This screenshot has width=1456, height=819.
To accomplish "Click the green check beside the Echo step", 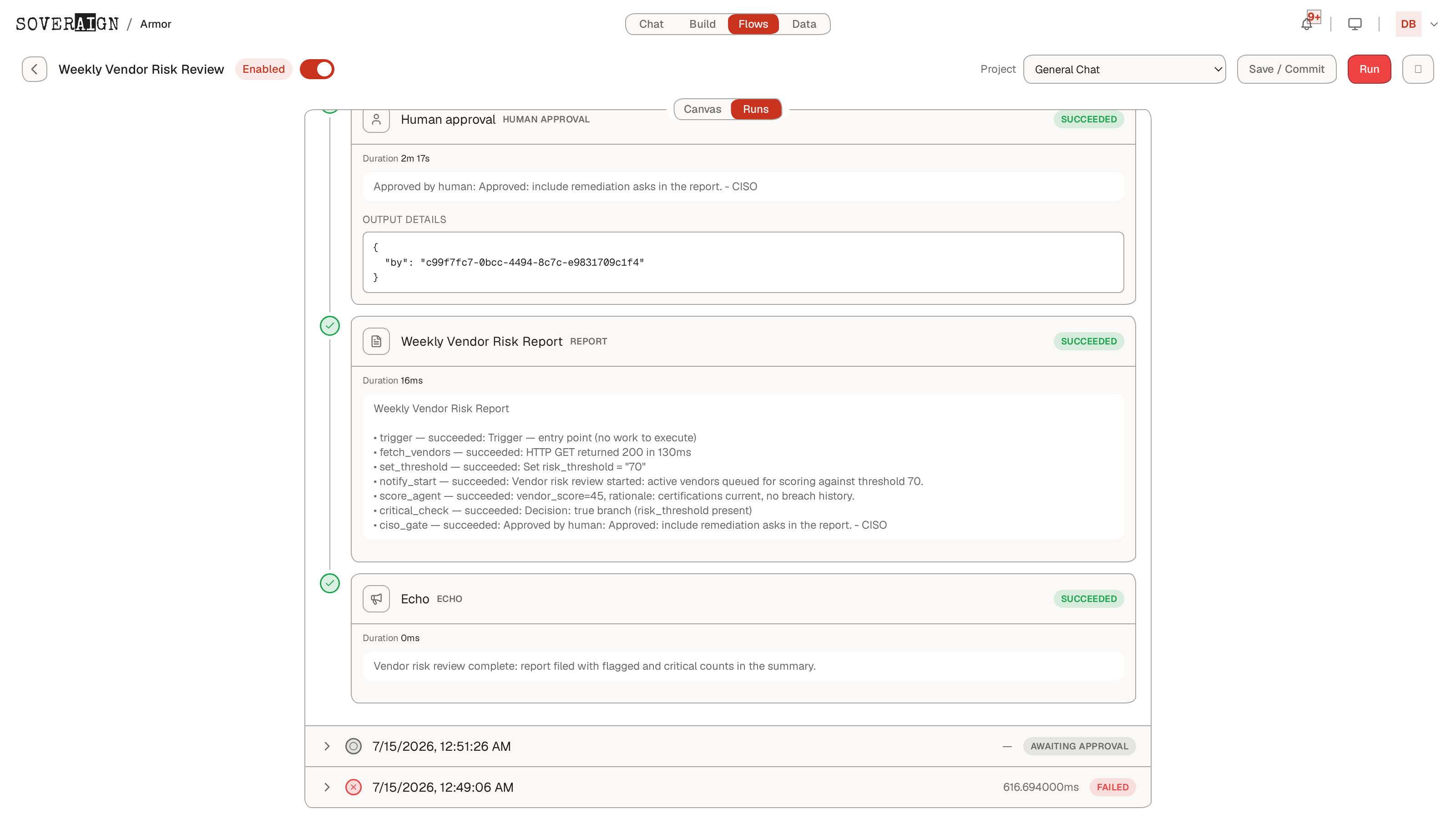I will click(330, 583).
